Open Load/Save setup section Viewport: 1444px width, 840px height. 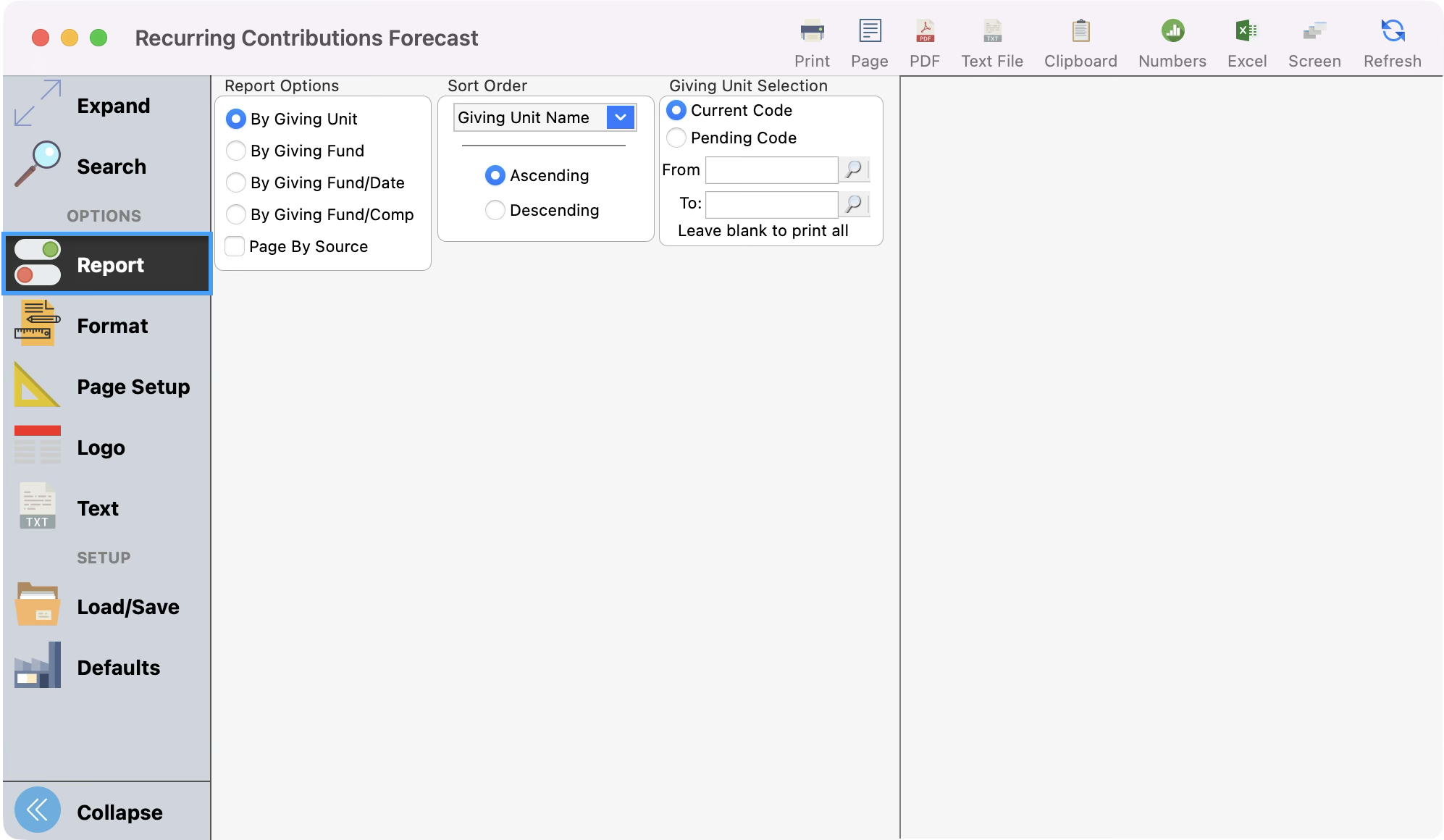pos(107,607)
